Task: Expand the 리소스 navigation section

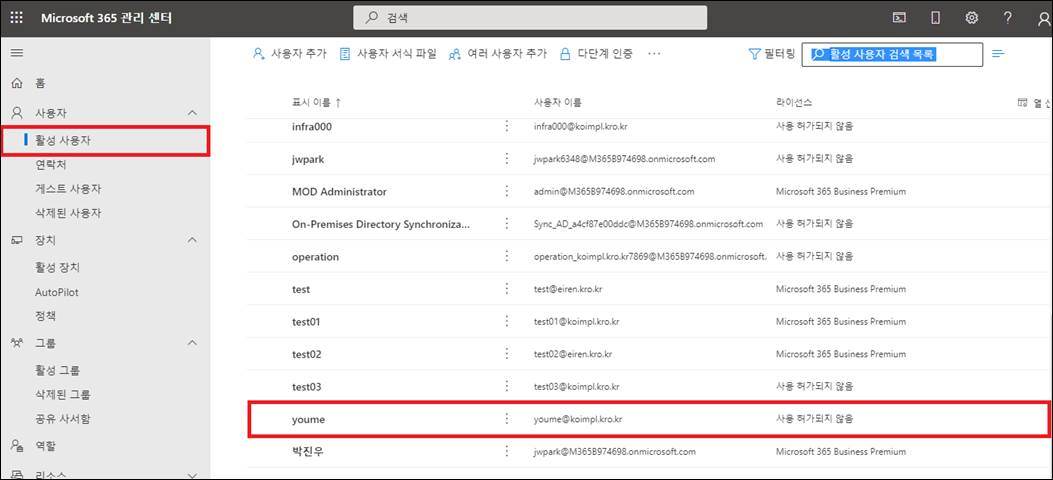Action: [192, 475]
